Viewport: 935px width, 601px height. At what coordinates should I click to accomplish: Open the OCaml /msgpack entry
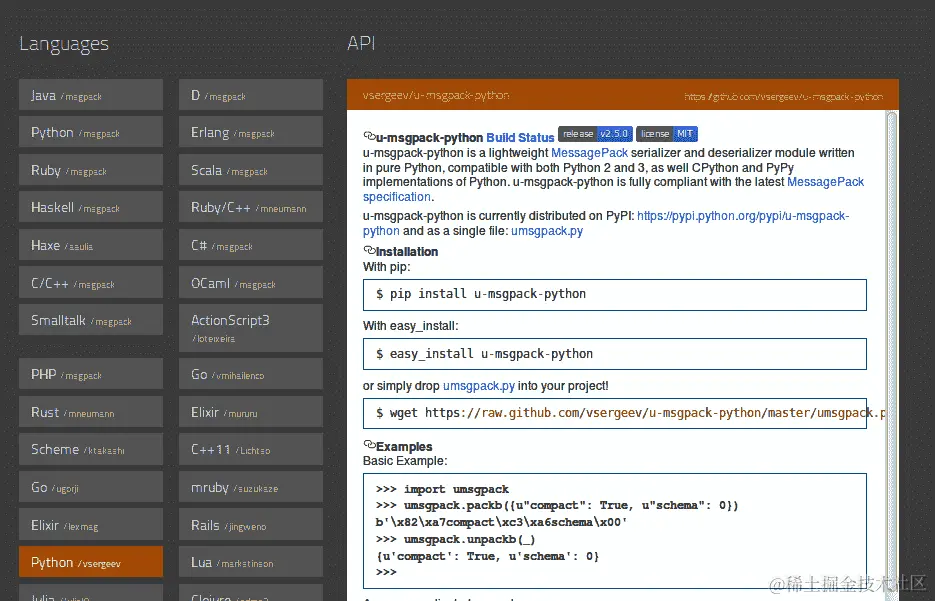click(251, 283)
